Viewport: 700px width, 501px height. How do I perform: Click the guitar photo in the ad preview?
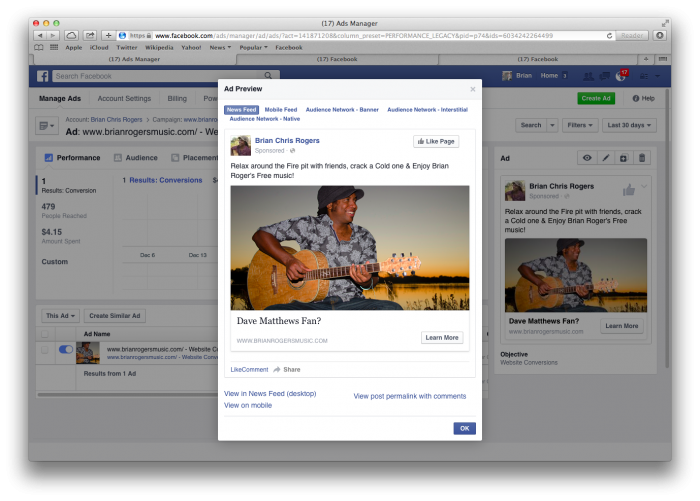pos(350,248)
